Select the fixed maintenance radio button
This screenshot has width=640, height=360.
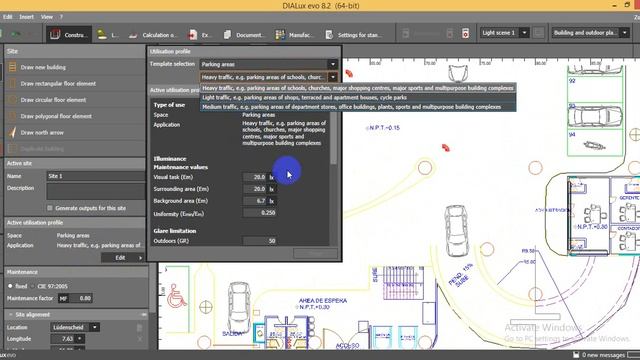point(10,286)
